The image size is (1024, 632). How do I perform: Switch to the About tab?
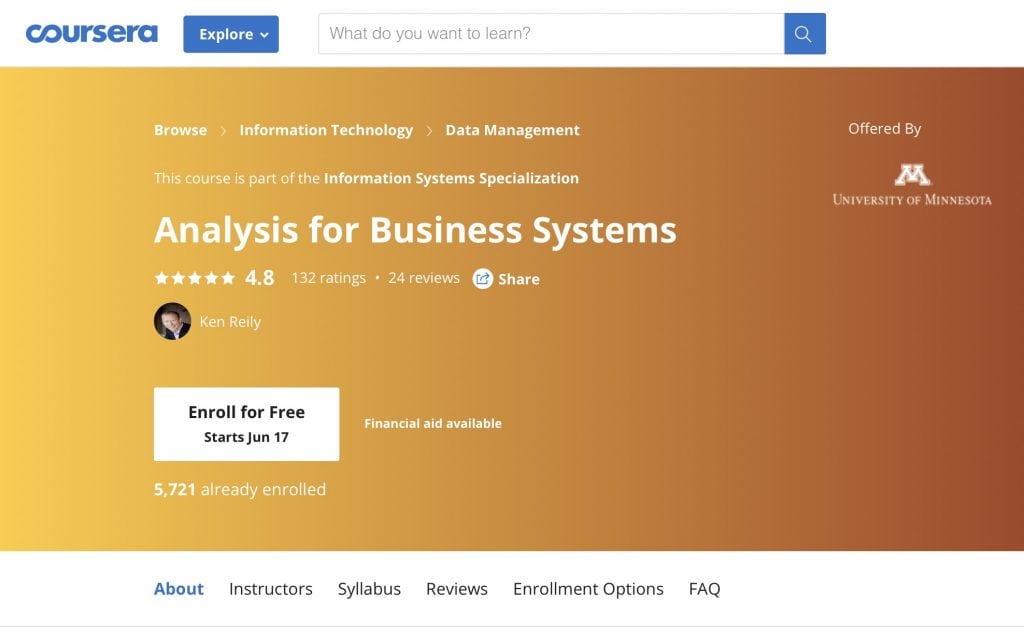pyautogui.click(x=179, y=589)
